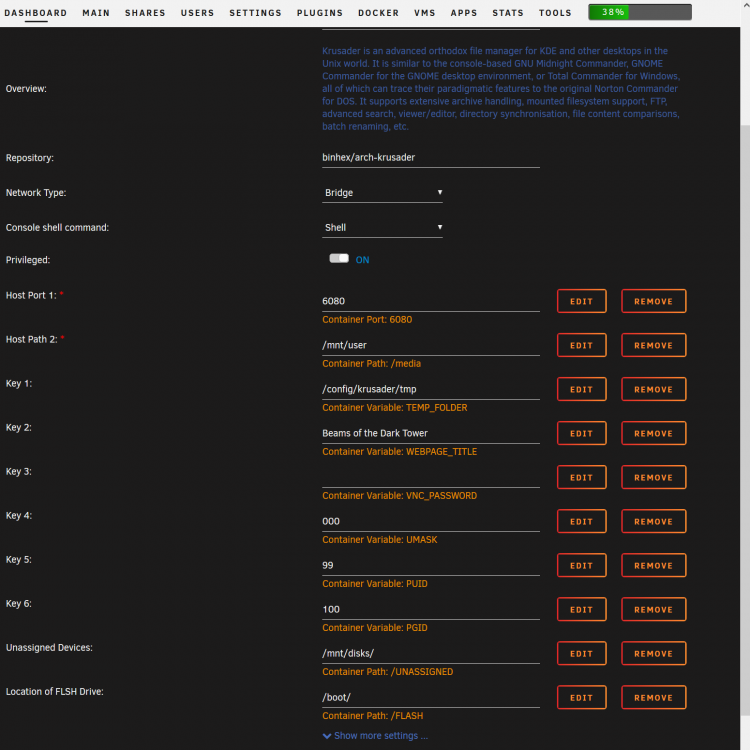Viewport: 750px width, 750px height.
Task: Click the Container Path: /media label
Action: [x=372, y=364]
